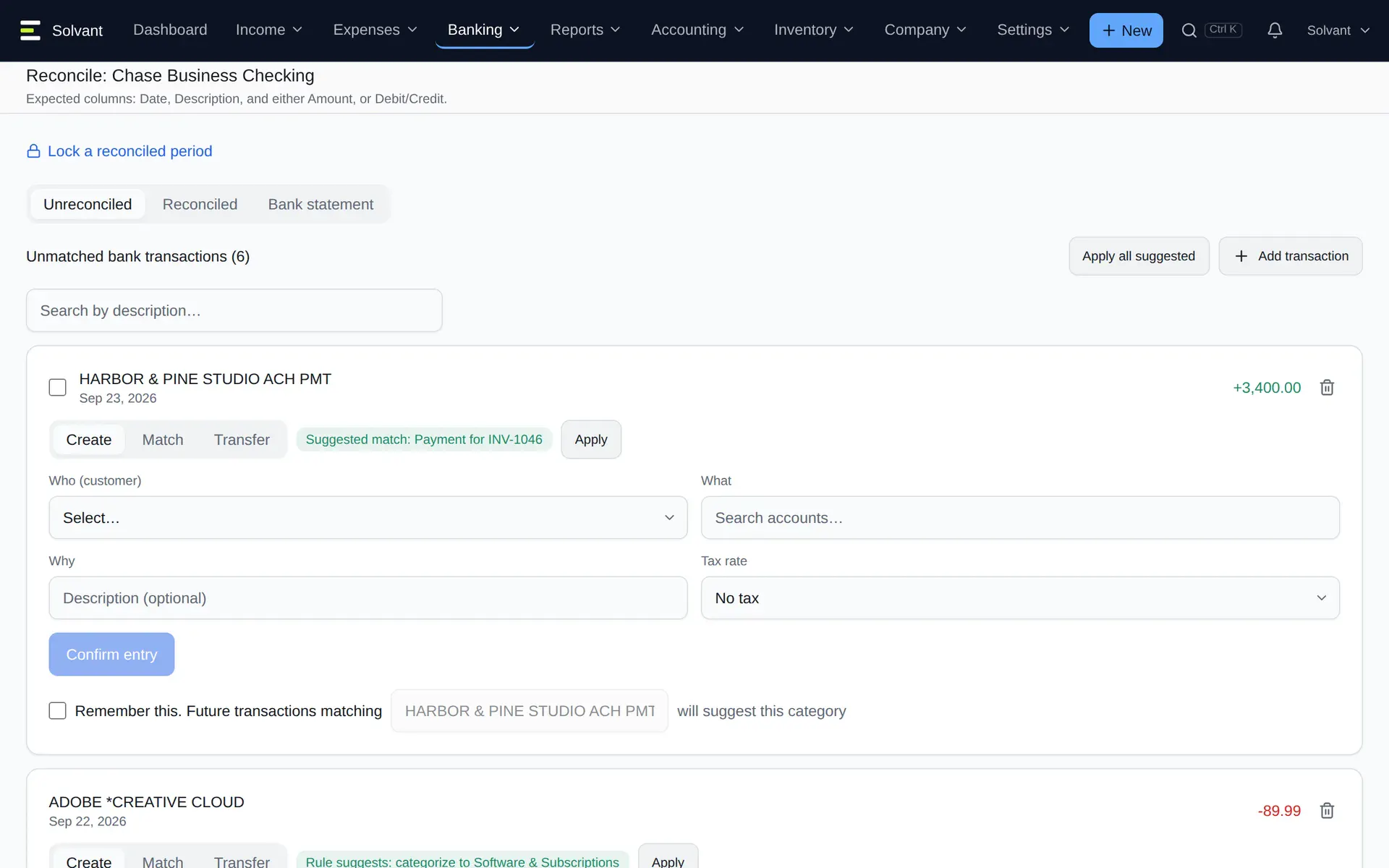The width and height of the screenshot is (1389, 868).
Task: Expand the Expenses menu
Action: (375, 30)
